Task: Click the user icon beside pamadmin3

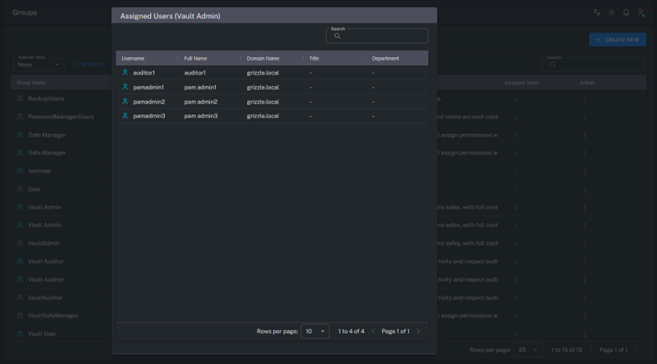Action: click(x=125, y=116)
